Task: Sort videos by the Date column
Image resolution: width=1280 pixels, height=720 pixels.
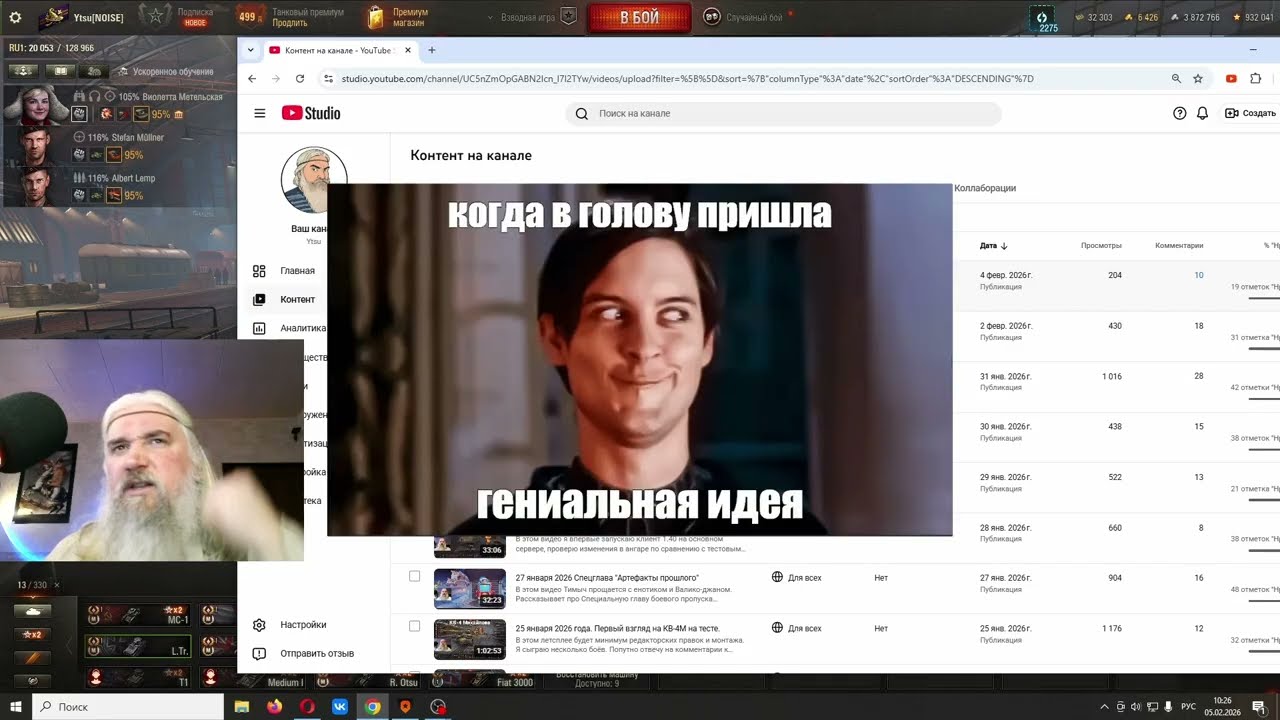Action: tap(993, 245)
